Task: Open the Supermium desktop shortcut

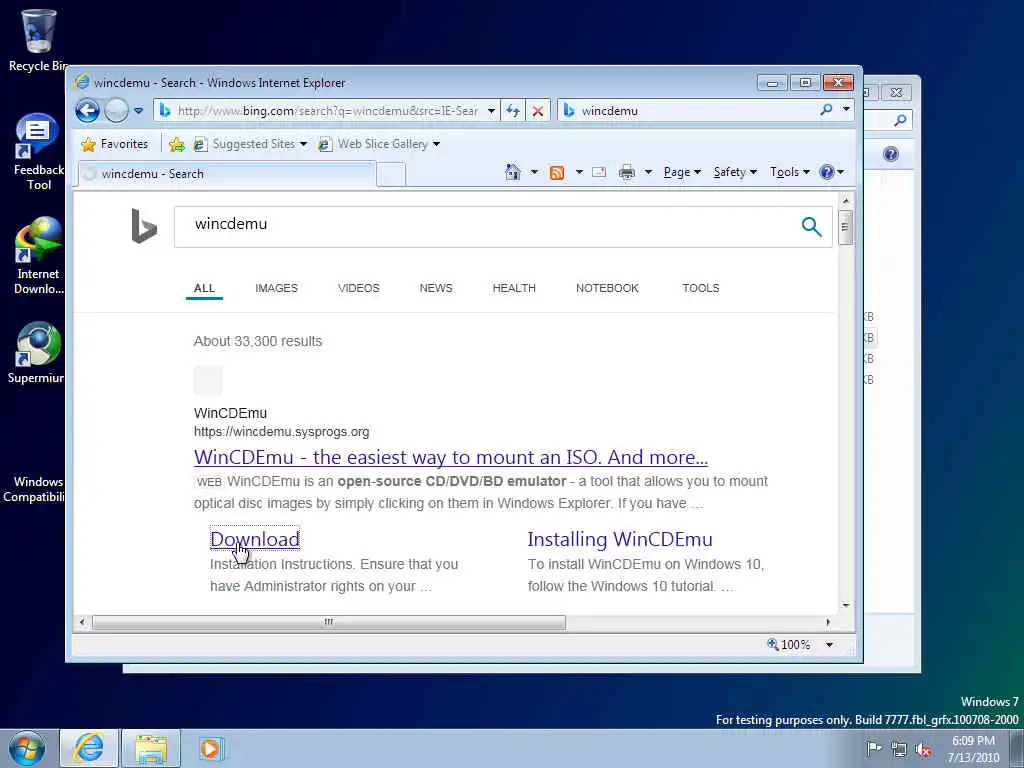Action: 37,353
